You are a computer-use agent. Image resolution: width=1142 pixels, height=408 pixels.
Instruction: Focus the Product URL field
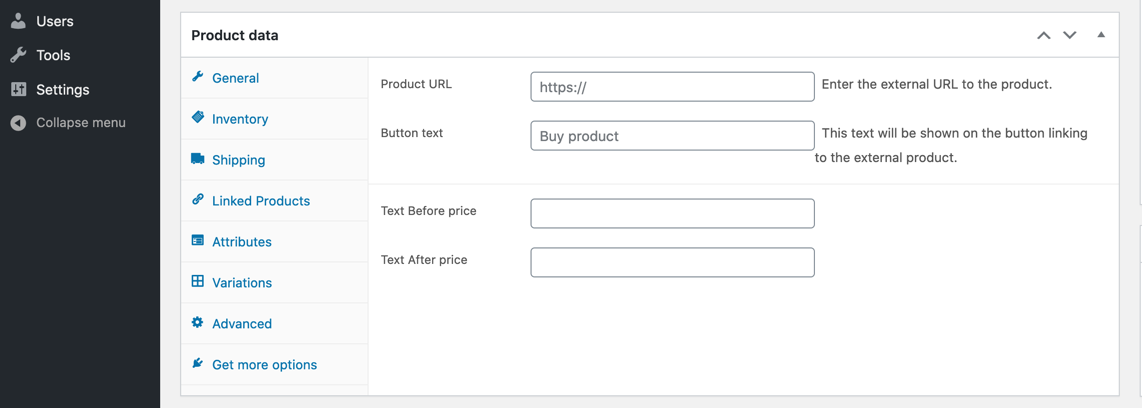point(672,87)
